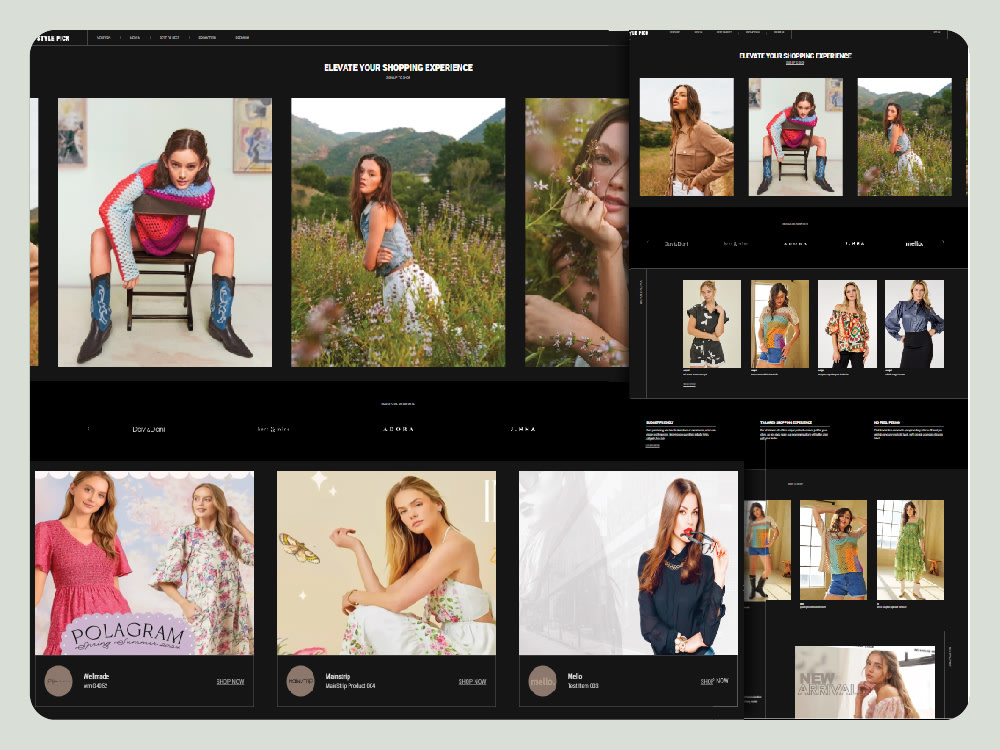Open the Polagram Spring Summer banner image

pyautogui.click(x=144, y=563)
